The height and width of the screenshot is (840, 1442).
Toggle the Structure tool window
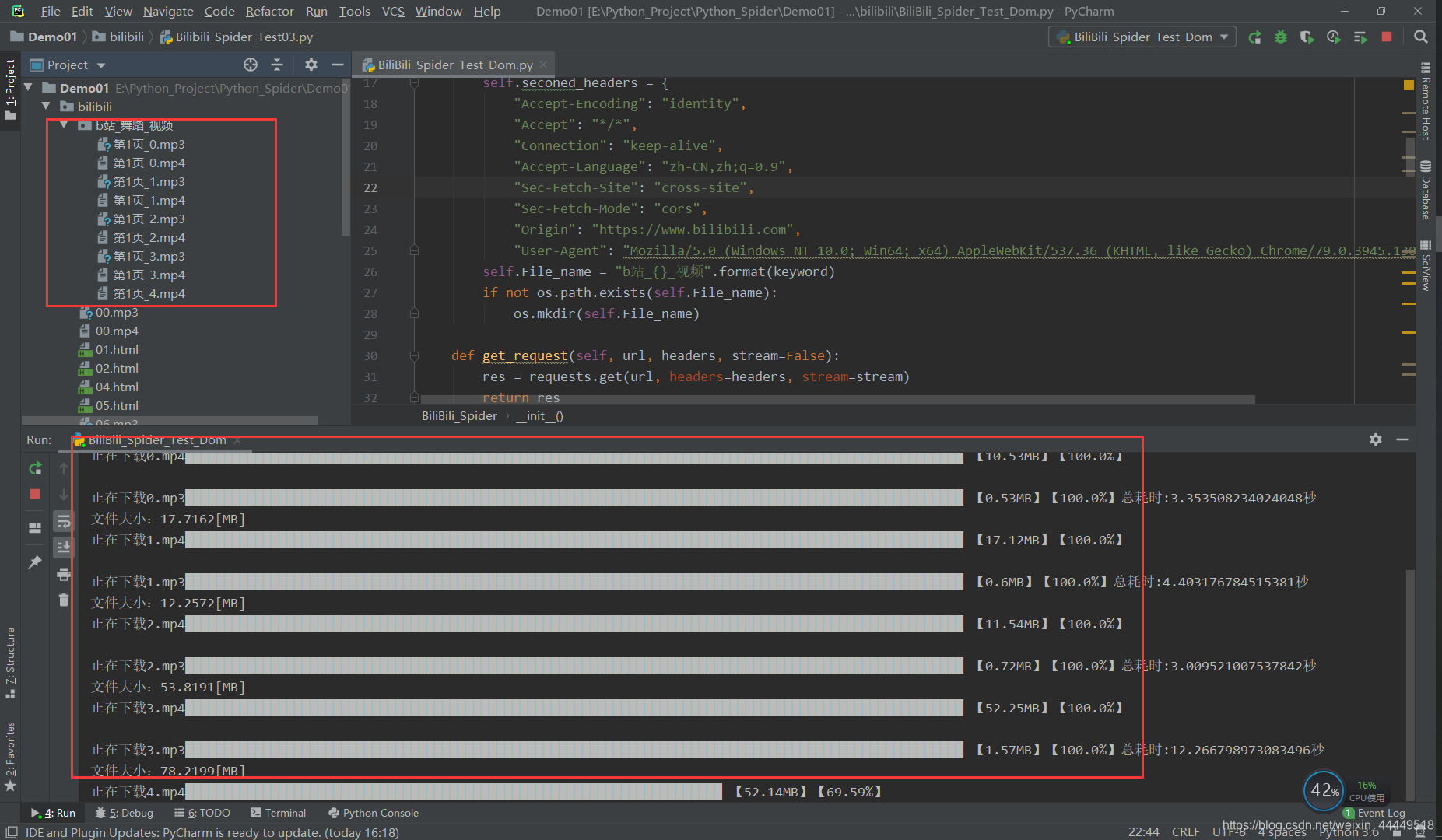pyautogui.click(x=10, y=663)
